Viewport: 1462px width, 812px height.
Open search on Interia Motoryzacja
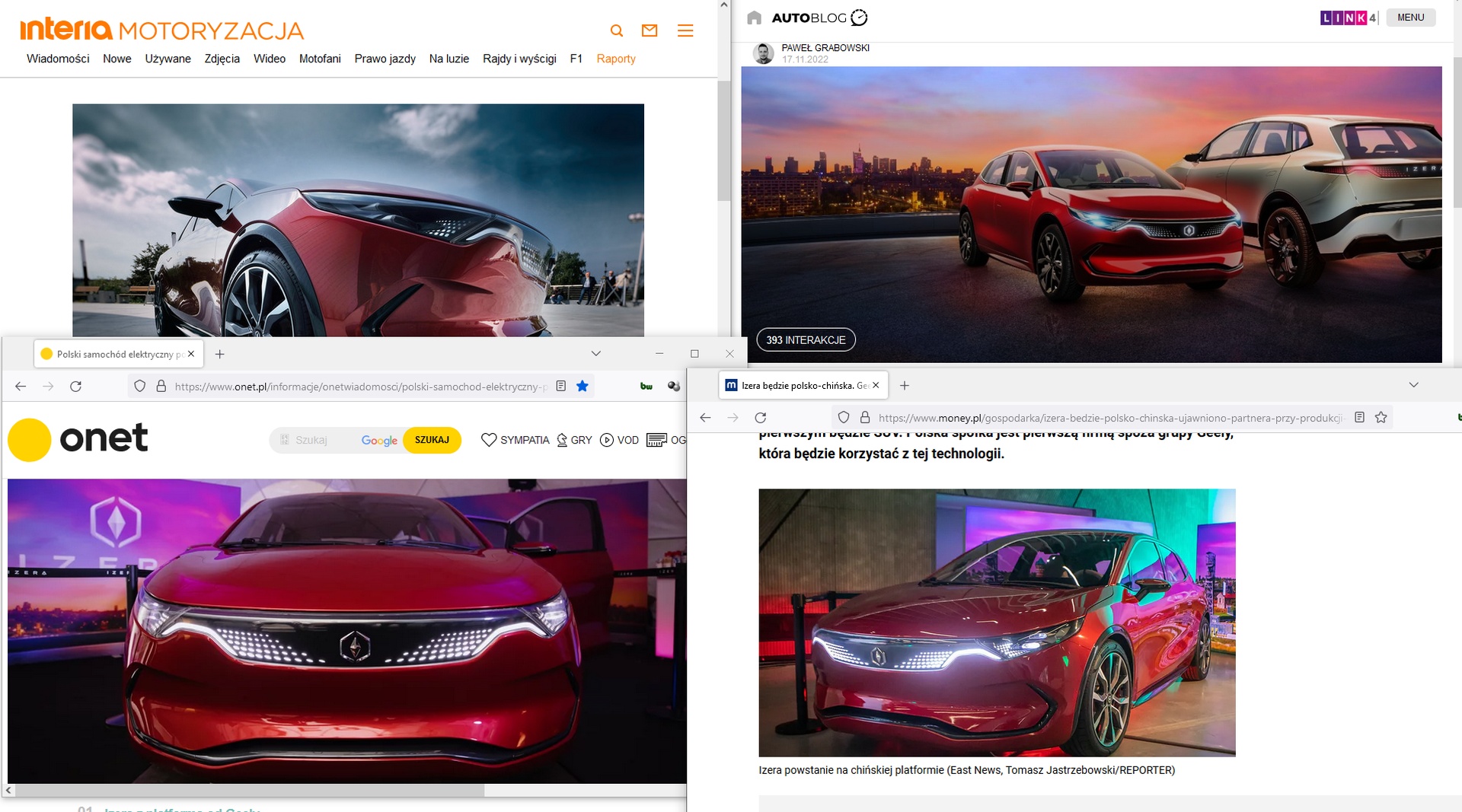coord(617,30)
